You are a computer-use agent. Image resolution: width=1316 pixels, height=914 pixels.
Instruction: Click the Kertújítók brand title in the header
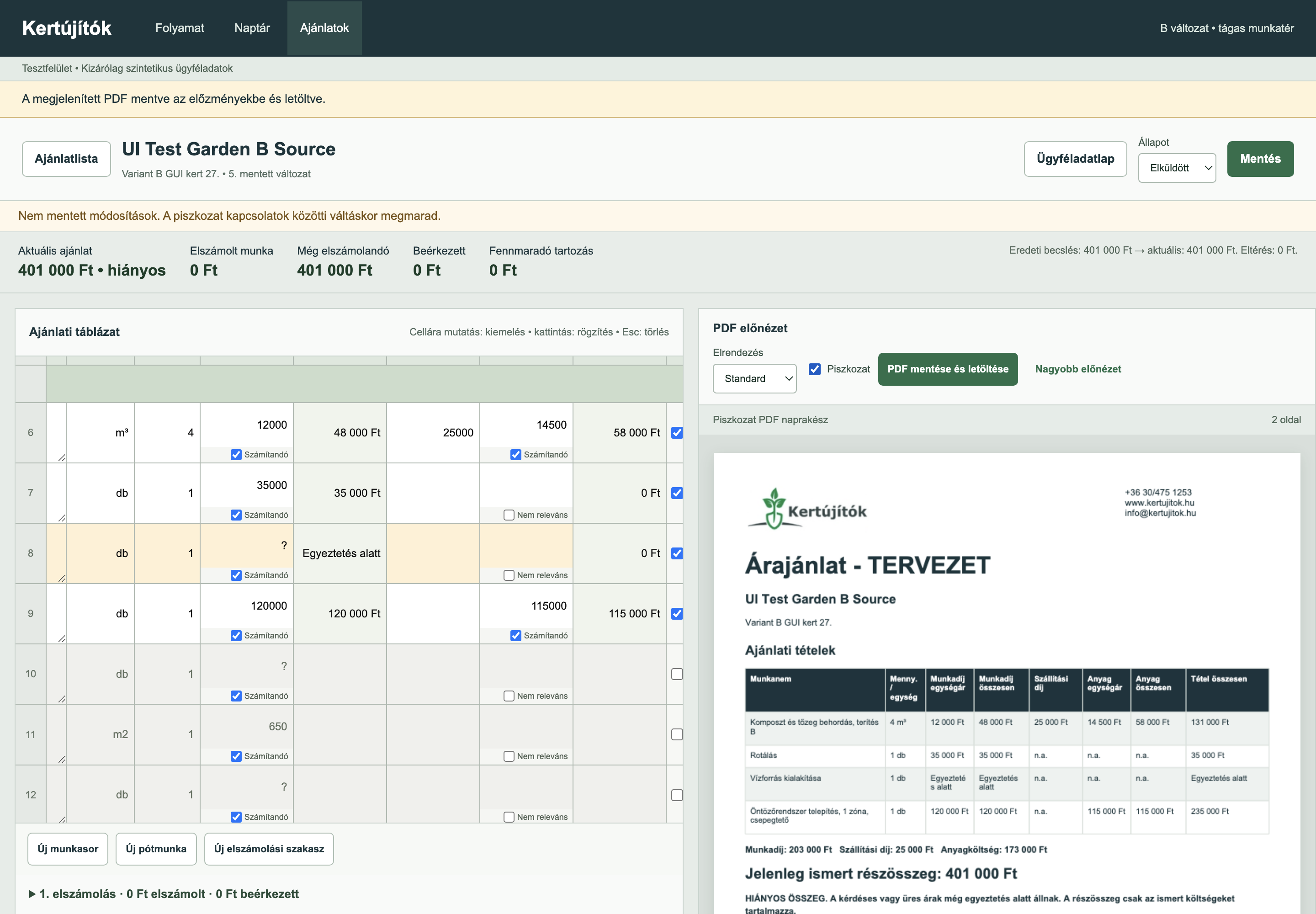[66, 28]
